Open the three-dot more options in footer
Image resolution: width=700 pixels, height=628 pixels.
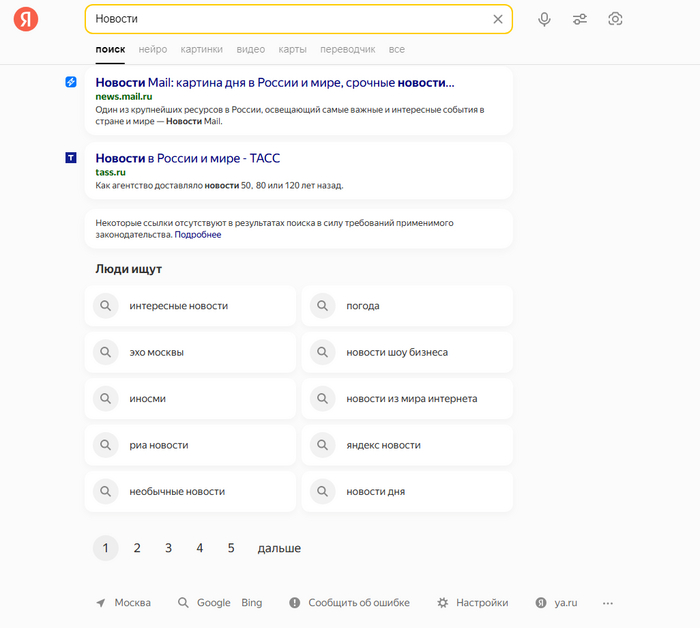(608, 603)
